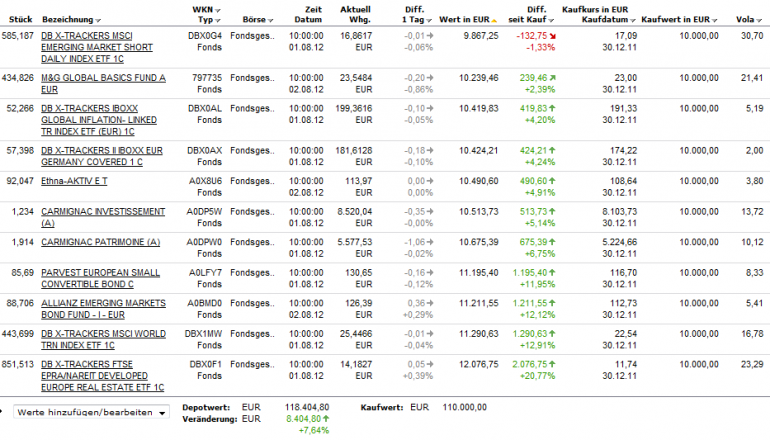
Task: Click the green up arrow next to 419,83
Action: coord(552,108)
